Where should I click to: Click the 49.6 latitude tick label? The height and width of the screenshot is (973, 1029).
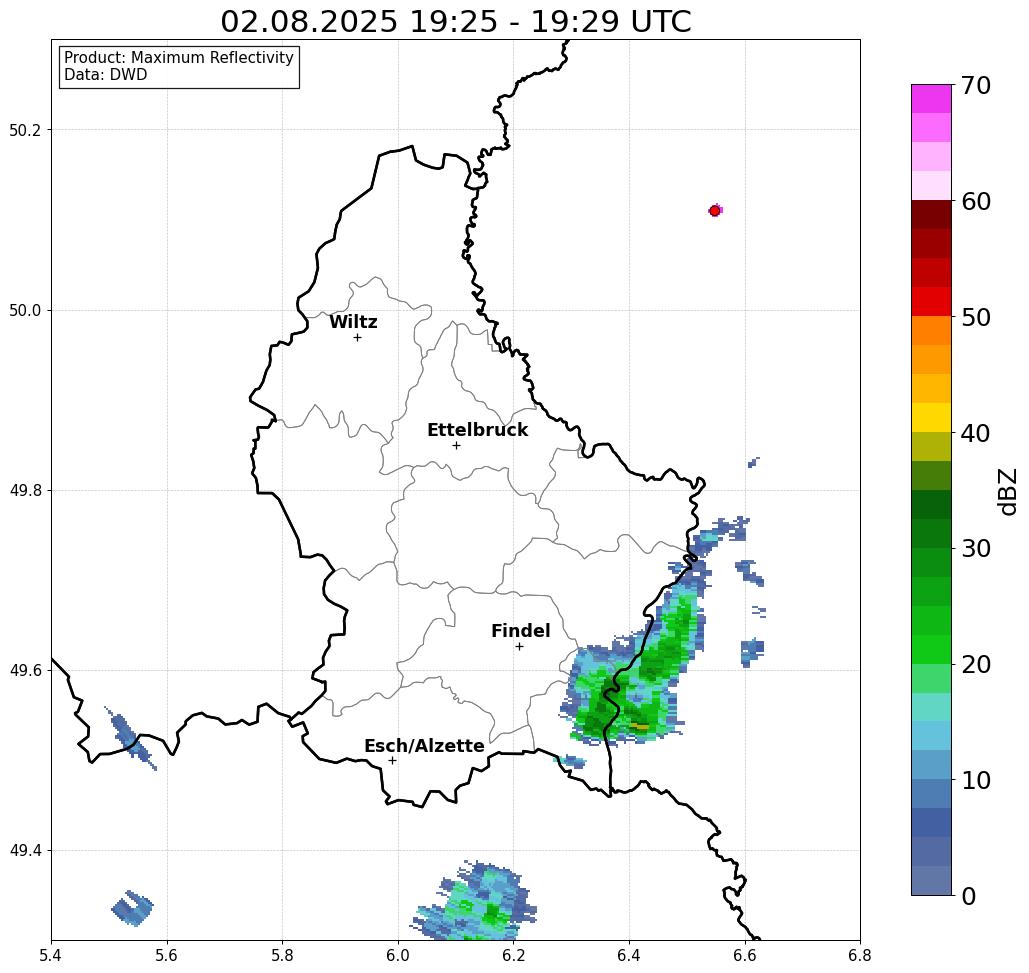point(25,671)
